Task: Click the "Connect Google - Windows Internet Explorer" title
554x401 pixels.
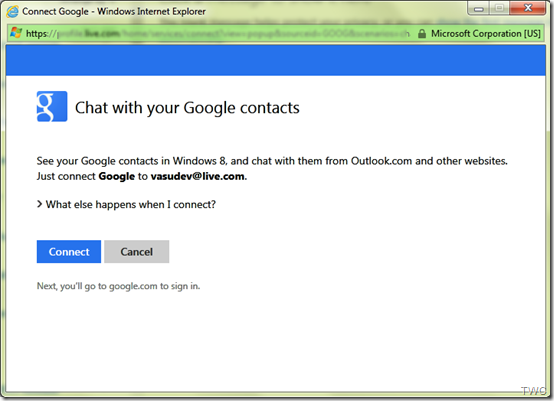Action: (x=114, y=11)
